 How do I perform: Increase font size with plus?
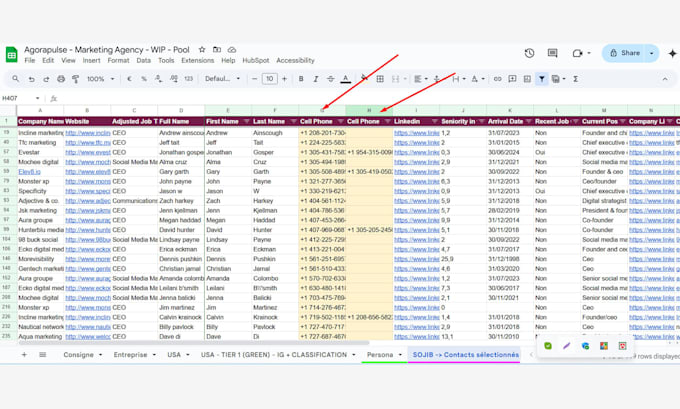(x=284, y=79)
